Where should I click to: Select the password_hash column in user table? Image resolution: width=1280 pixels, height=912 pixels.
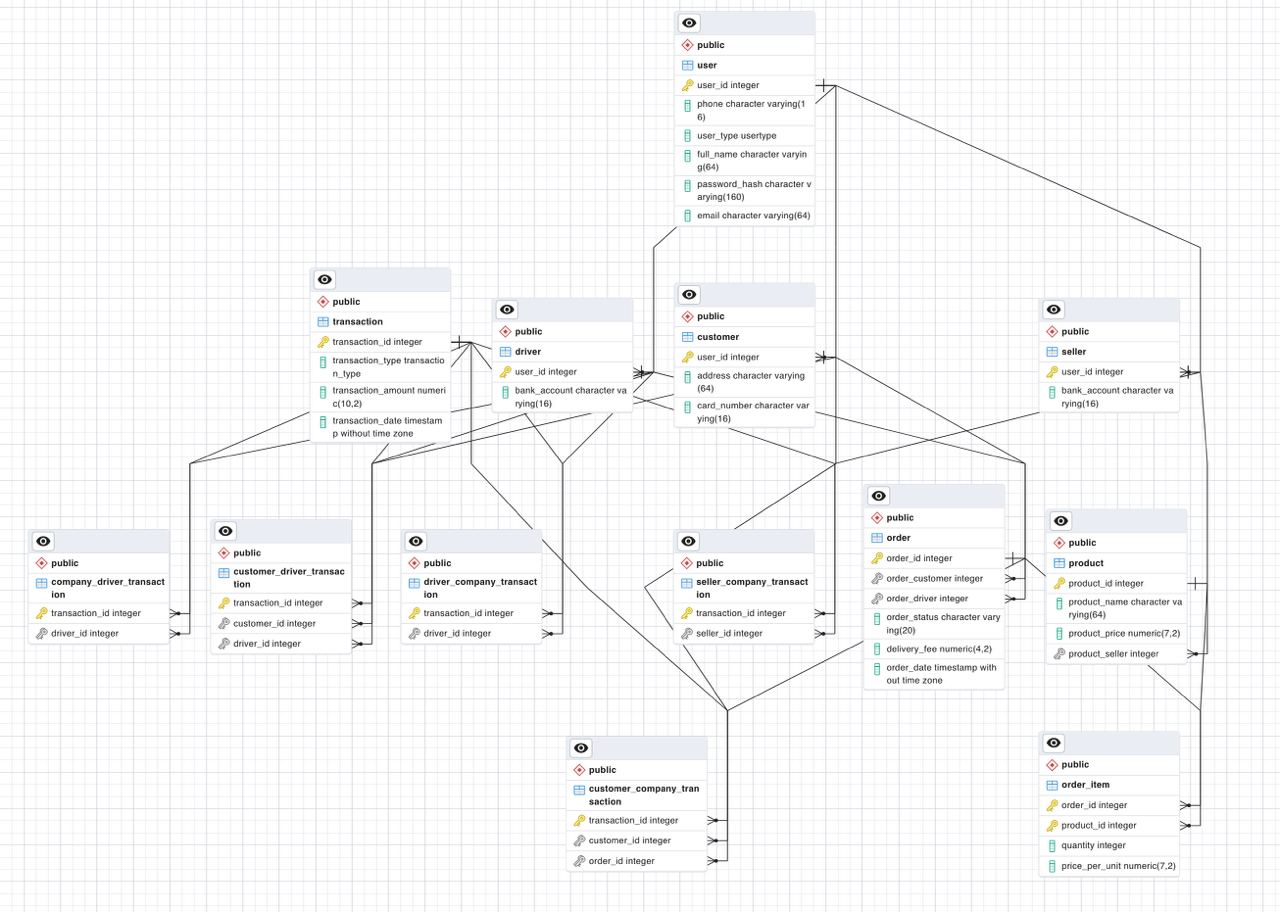pyautogui.click(x=745, y=191)
